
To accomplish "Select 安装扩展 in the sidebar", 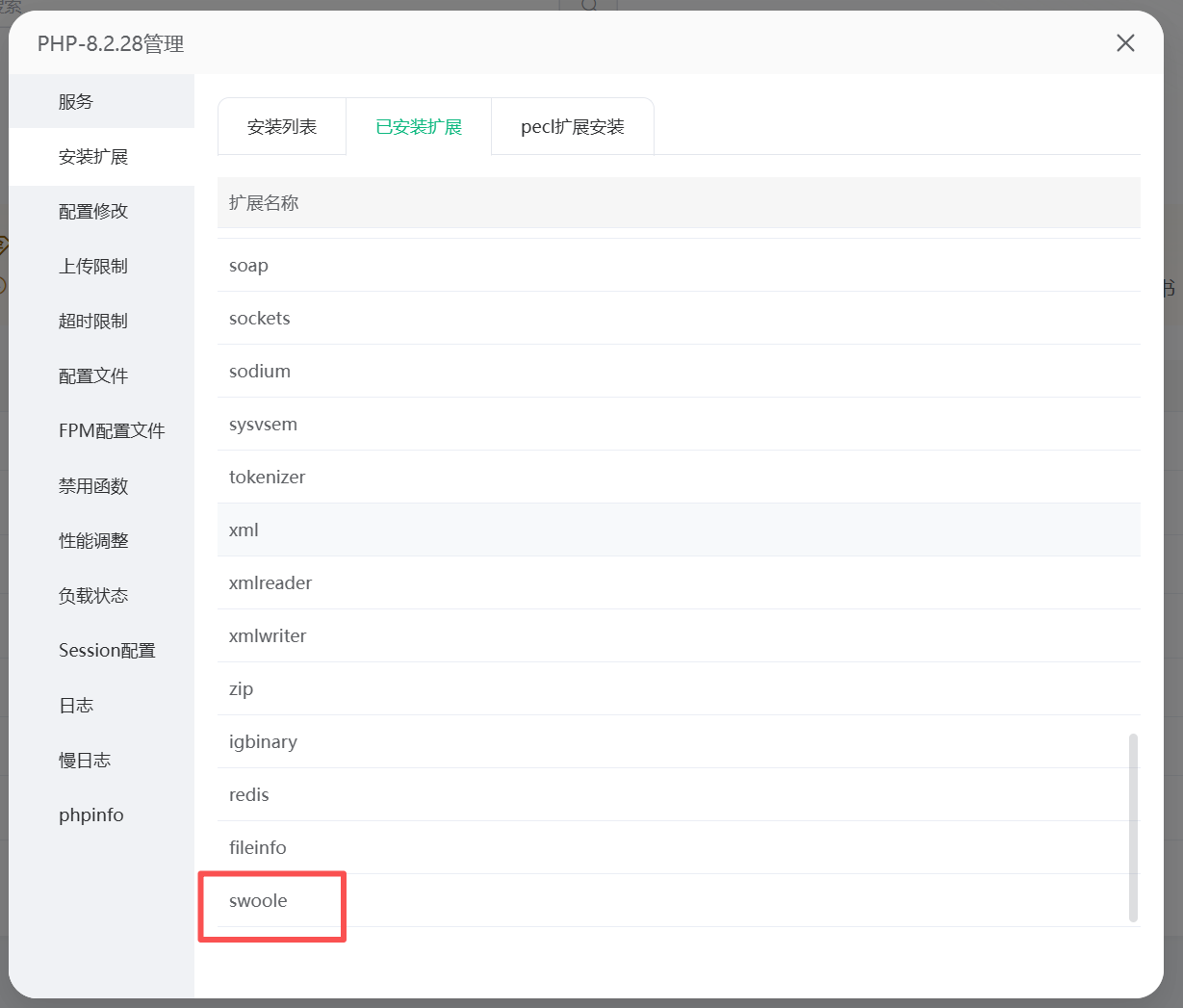I will point(93,157).
